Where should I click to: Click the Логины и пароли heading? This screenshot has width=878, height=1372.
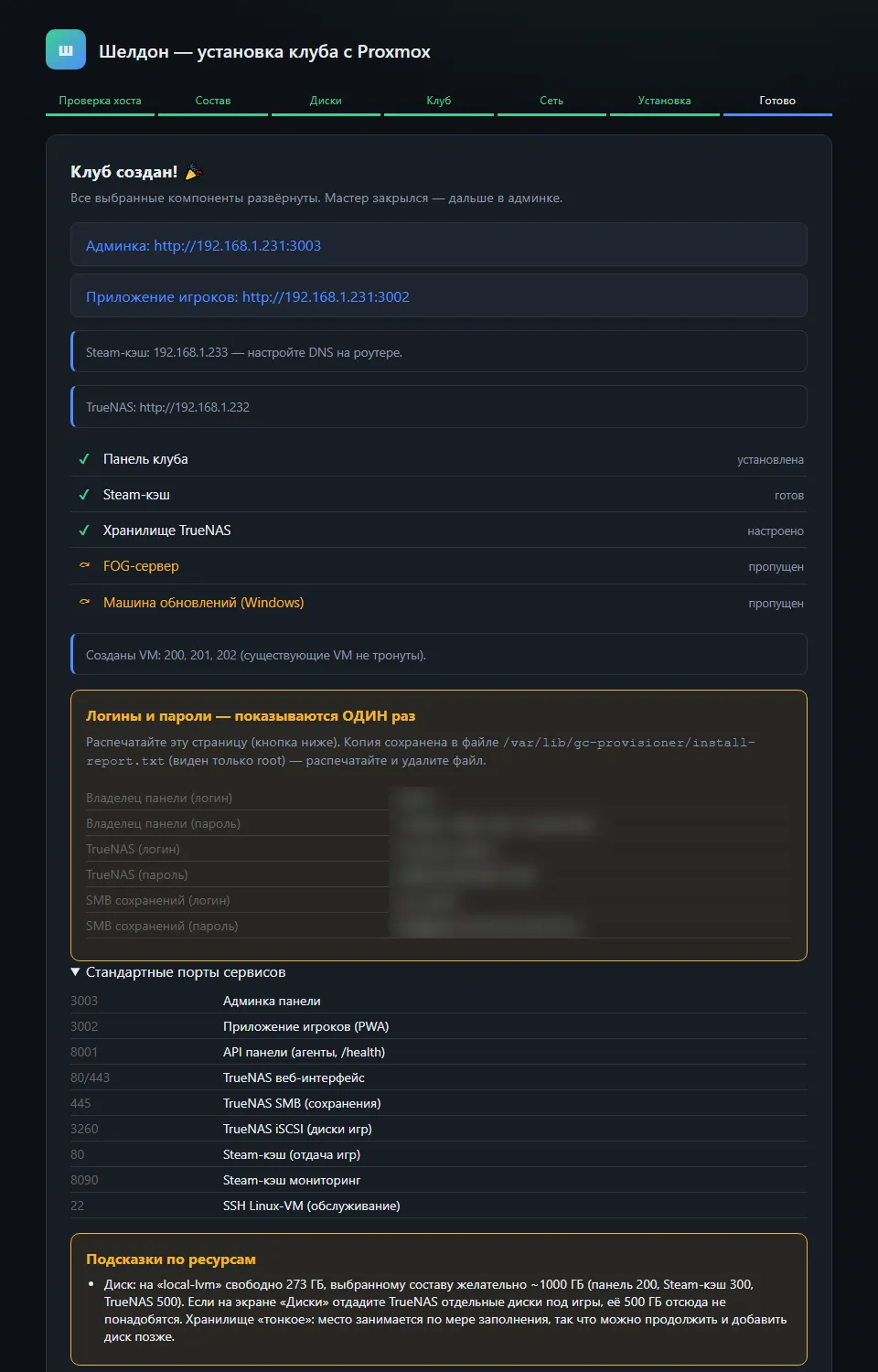click(251, 716)
